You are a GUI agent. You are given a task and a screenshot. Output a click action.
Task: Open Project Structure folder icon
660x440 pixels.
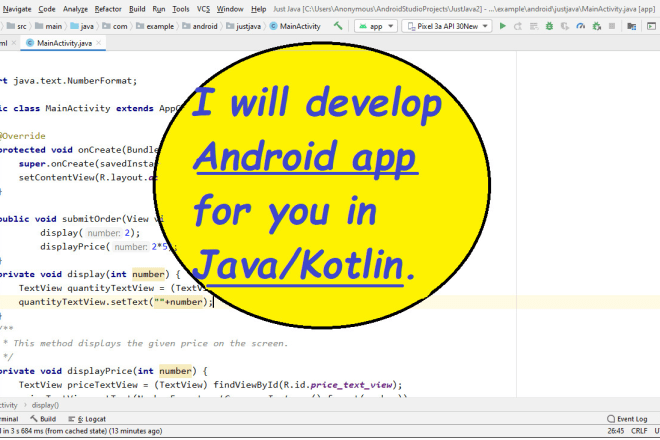pos(631,26)
